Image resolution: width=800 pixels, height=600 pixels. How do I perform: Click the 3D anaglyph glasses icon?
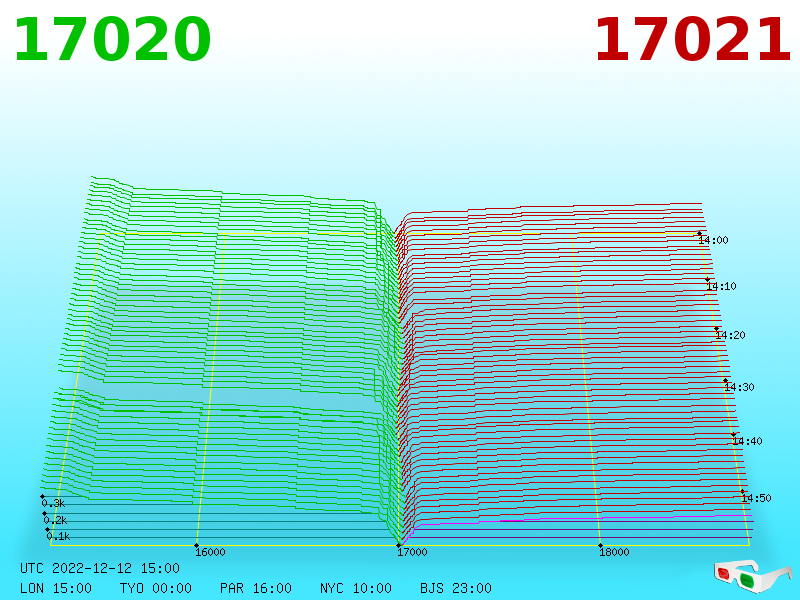[x=752, y=575]
